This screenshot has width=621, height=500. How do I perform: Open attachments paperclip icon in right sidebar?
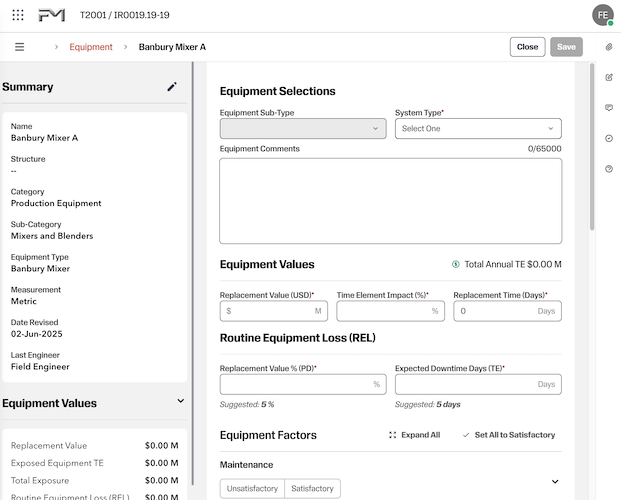click(x=609, y=47)
